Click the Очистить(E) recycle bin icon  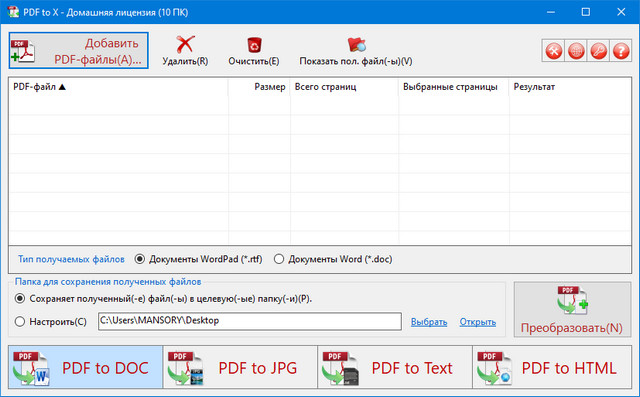(x=254, y=45)
